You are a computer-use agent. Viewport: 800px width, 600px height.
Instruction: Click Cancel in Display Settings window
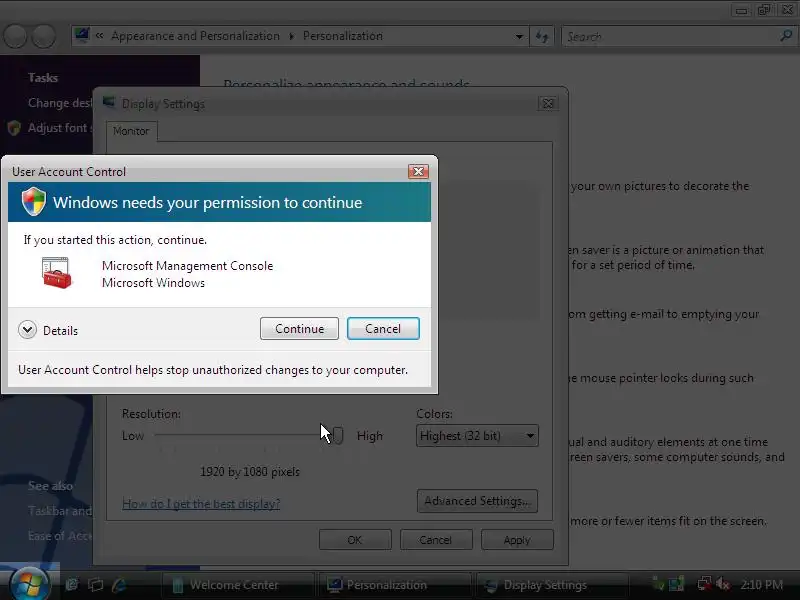pos(436,540)
